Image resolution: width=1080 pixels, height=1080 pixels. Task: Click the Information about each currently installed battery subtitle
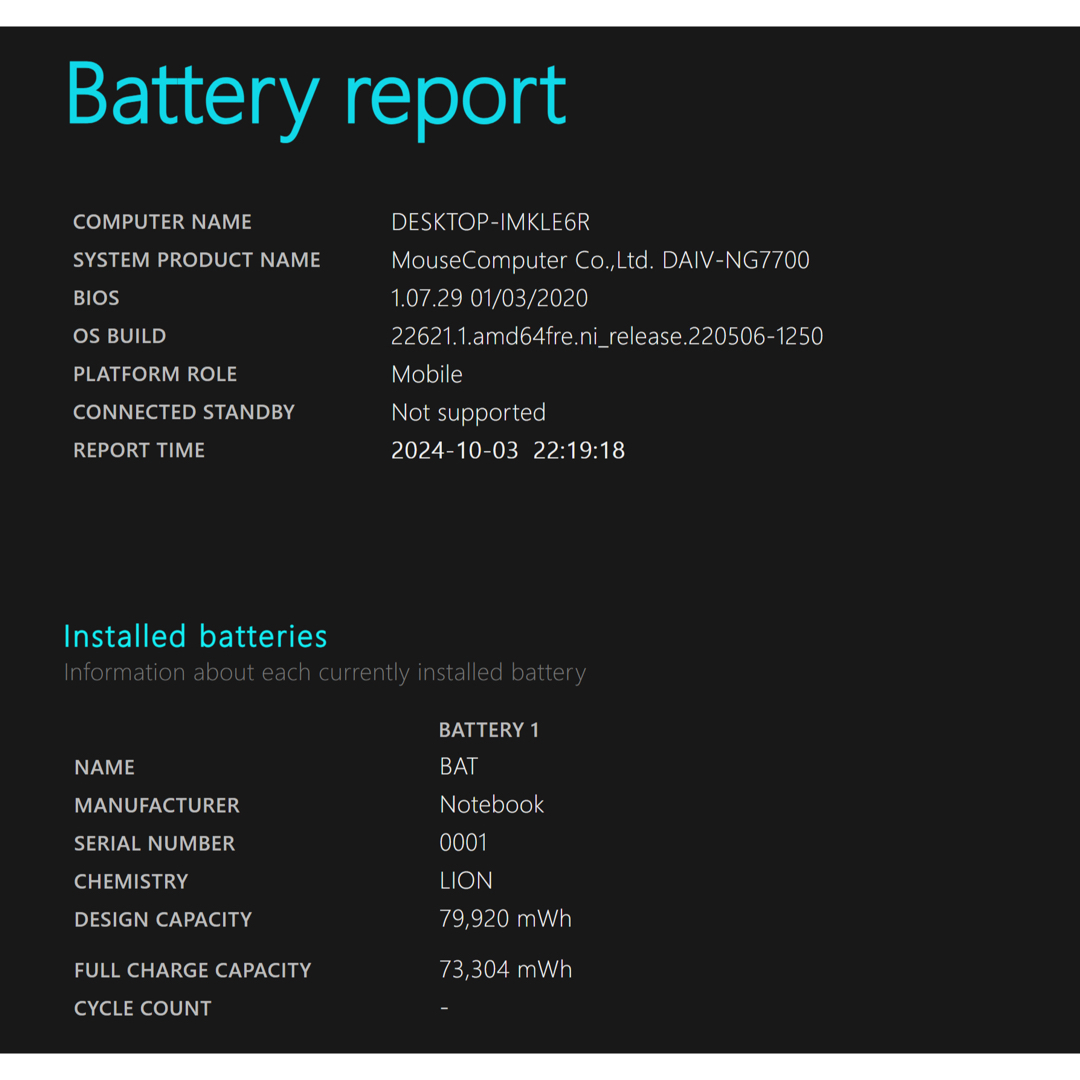[x=324, y=672]
